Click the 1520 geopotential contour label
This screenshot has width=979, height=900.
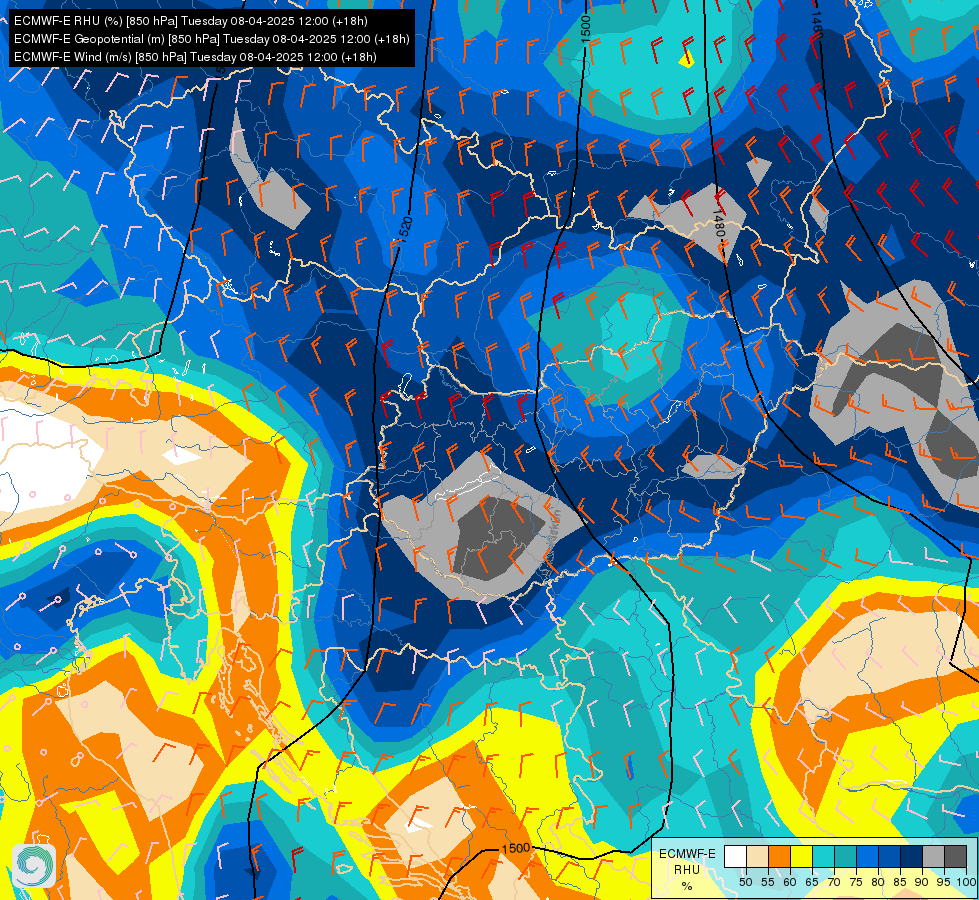pos(405,229)
